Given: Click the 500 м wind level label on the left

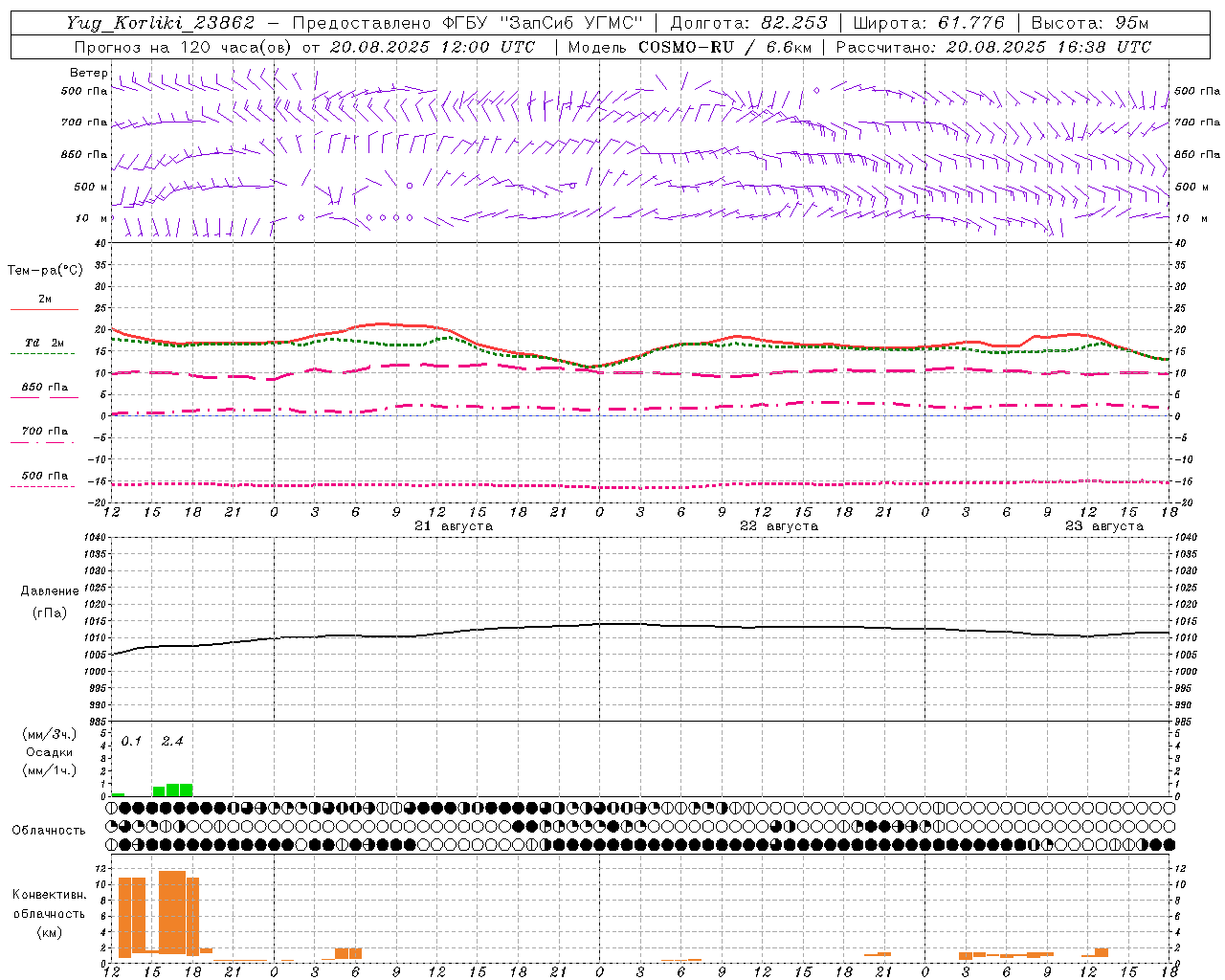Looking at the screenshot, I should pos(91,187).
